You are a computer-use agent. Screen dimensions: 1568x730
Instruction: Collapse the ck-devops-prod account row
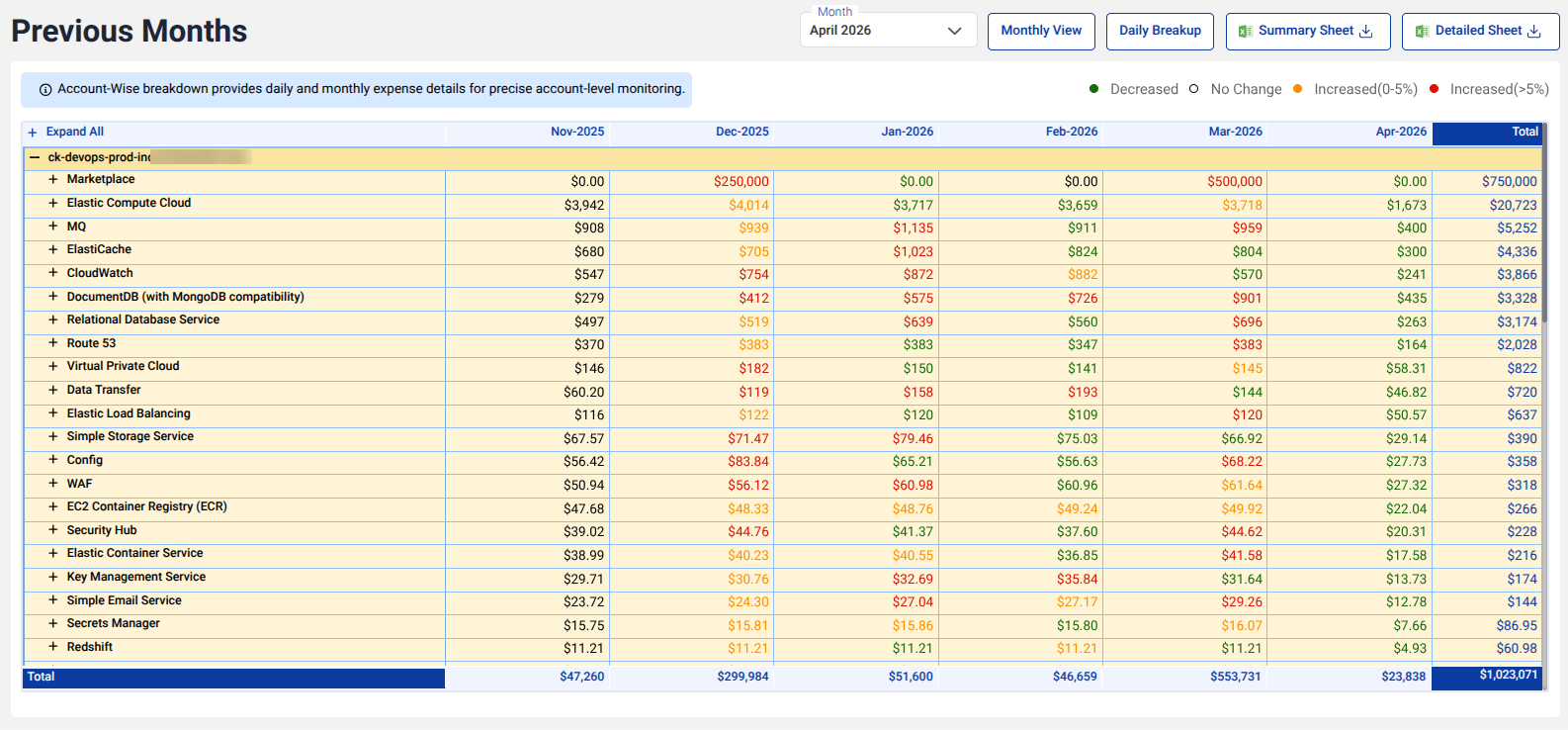tap(35, 157)
